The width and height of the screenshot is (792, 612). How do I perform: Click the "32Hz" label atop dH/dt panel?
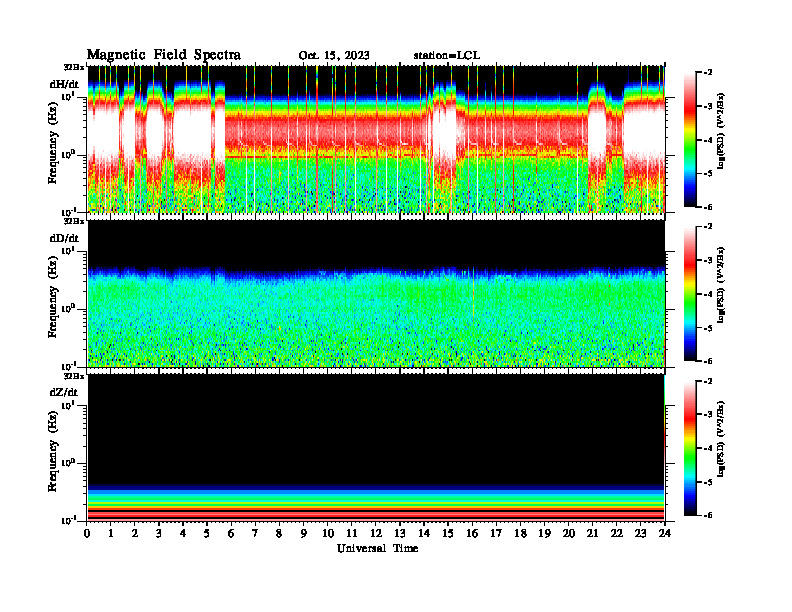pos(74,67)
